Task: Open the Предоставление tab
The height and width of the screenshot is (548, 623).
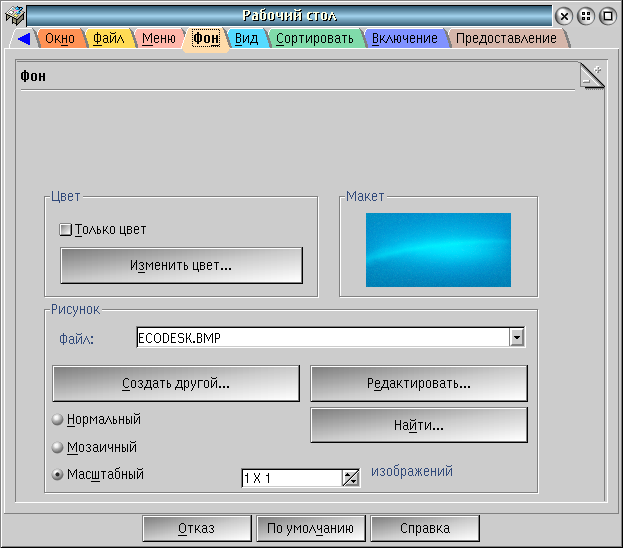Action: click(x=506, y=39)
